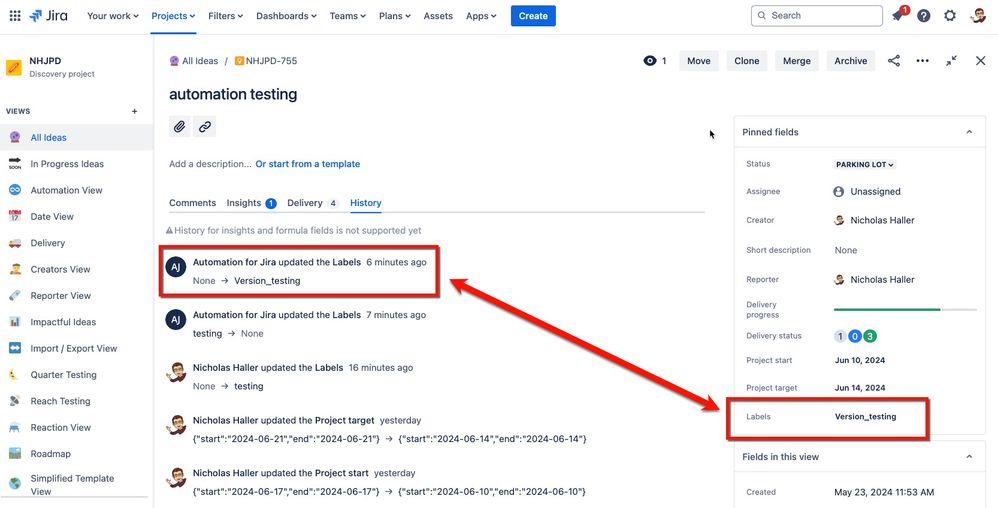Viewport: 998px width, 508px height.
Task: Open the Filters dropdown
Action: (225, 16)
